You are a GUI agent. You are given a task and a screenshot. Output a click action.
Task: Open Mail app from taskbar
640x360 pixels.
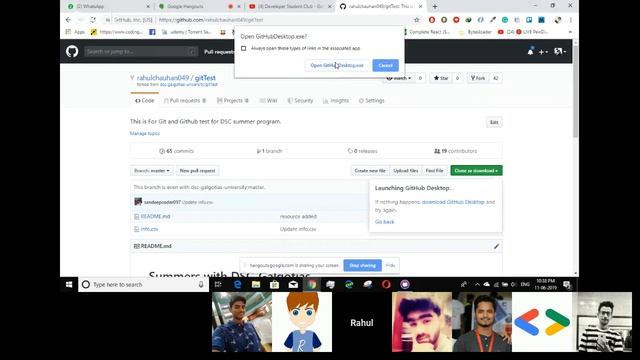click(x=293, y=284)
